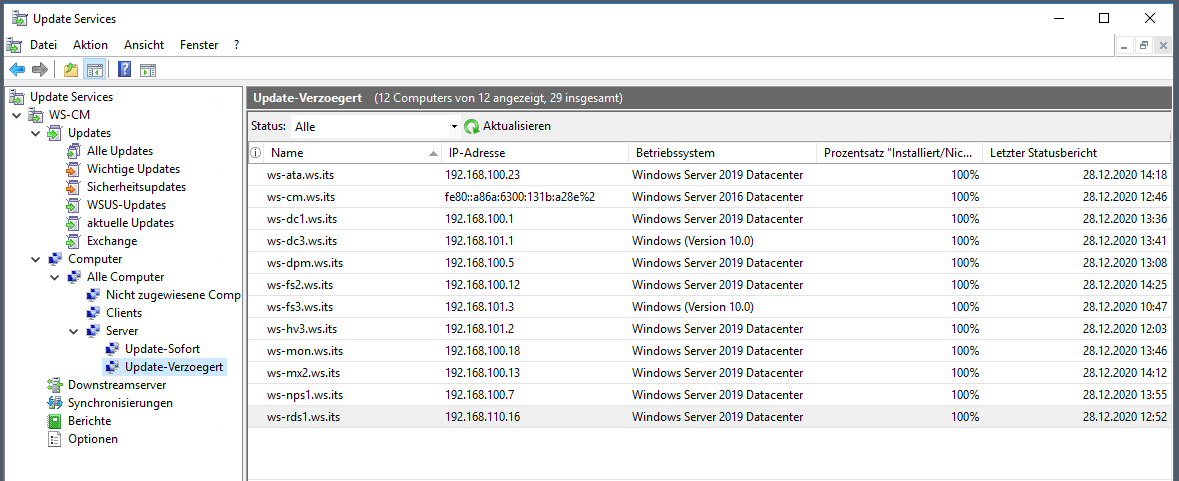Select the ws-rds1.ws.its row

pos(709,416)
